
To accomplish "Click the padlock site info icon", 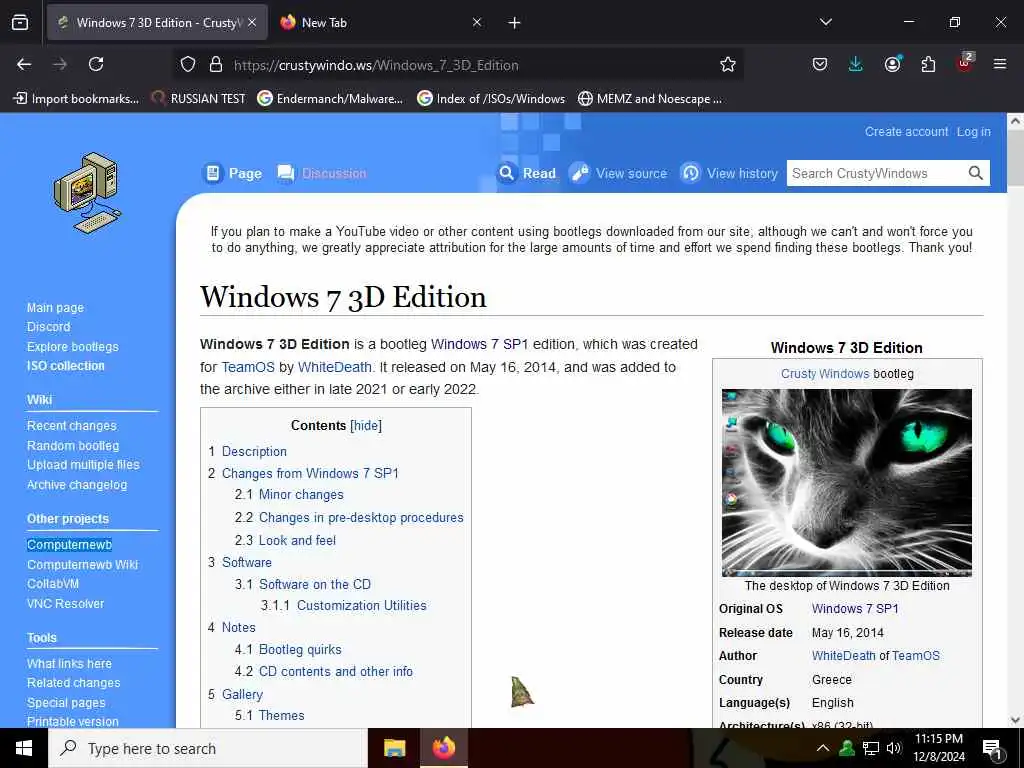I will (x=216, y=65).
